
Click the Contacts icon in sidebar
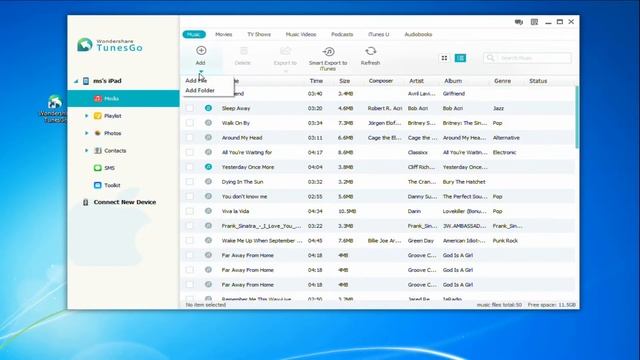tap(98, 151)
